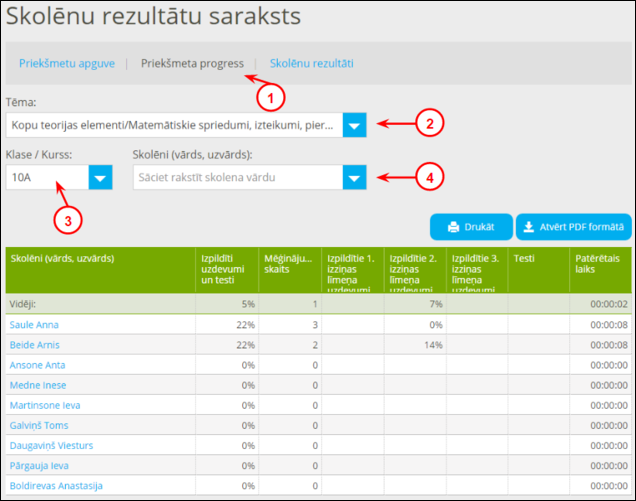The height and width of the screenshot is (501, 636).
Task: Click the 00:00:02 average time value
Action: click(x=609, y=304)
